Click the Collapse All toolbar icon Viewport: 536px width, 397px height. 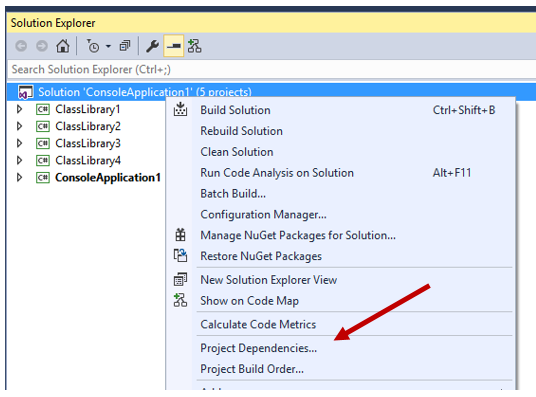[125, 46]
